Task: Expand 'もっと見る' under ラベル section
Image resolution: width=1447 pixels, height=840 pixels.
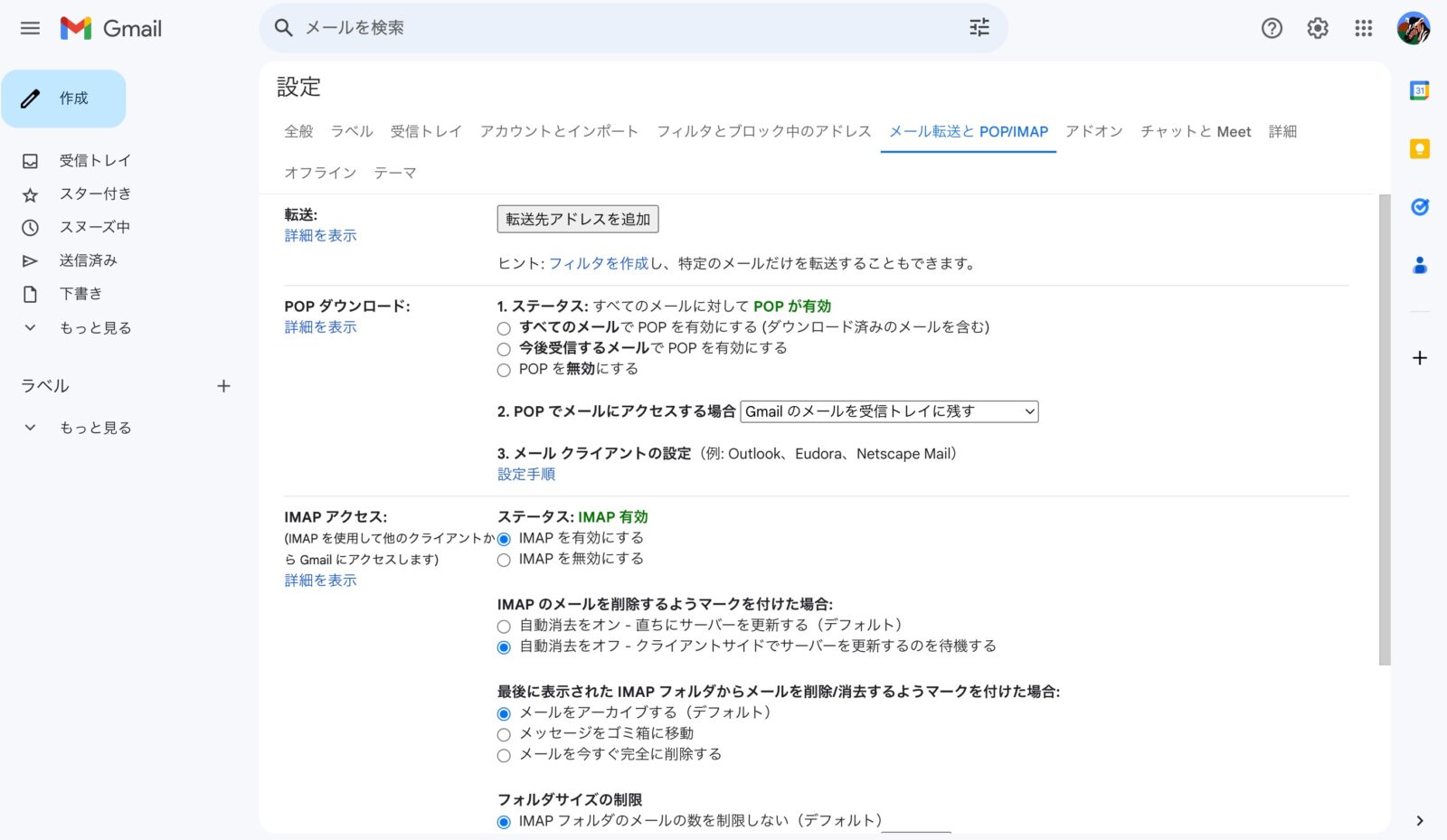Action: [78, 428]
